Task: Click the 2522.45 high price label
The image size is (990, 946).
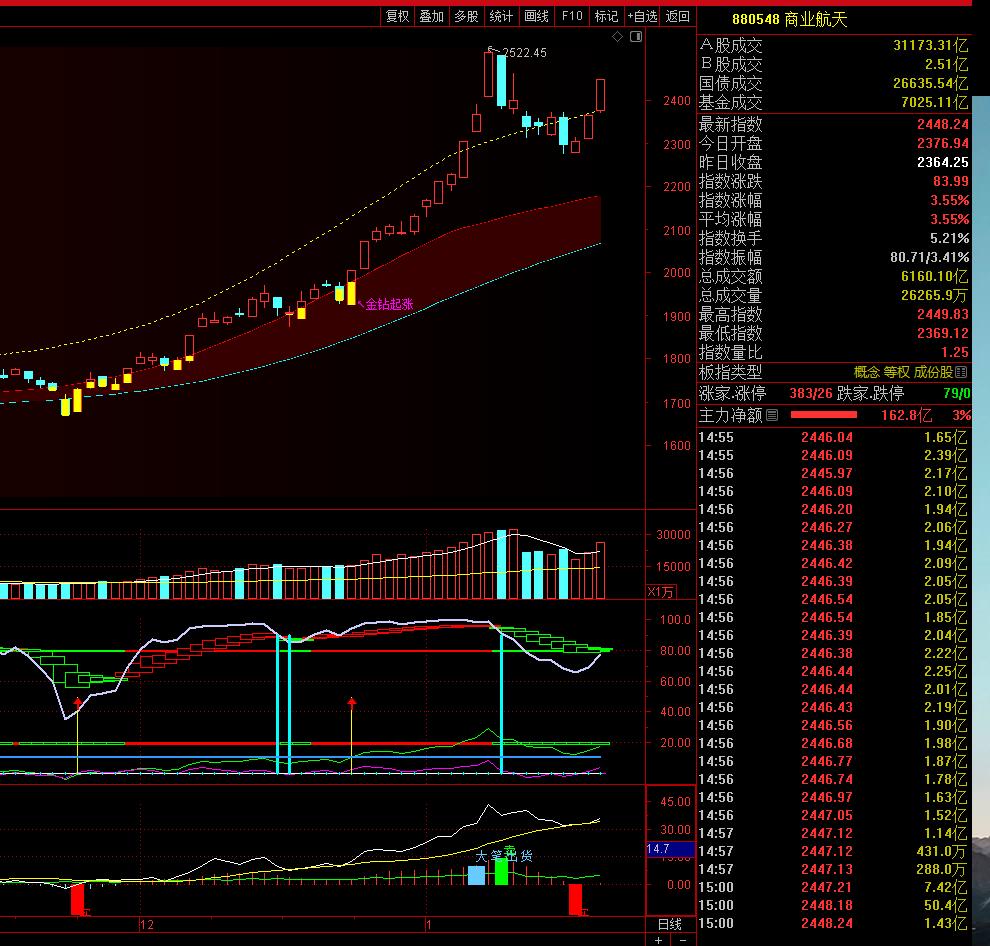Action: pyautogui.click(x=524, y=53)
